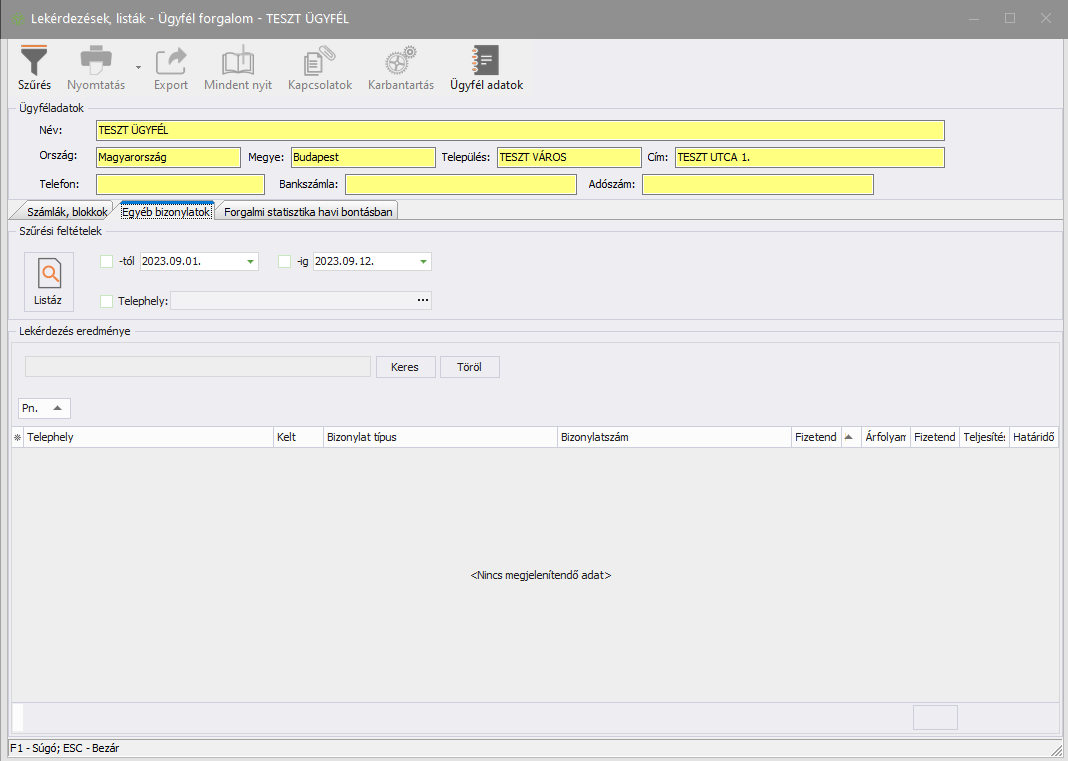Image resolution: width=1068 pixels, height=761 pixels.
Task: Expand the Nyomtatás dropdown arrow
Action: [x=138, y=68]
